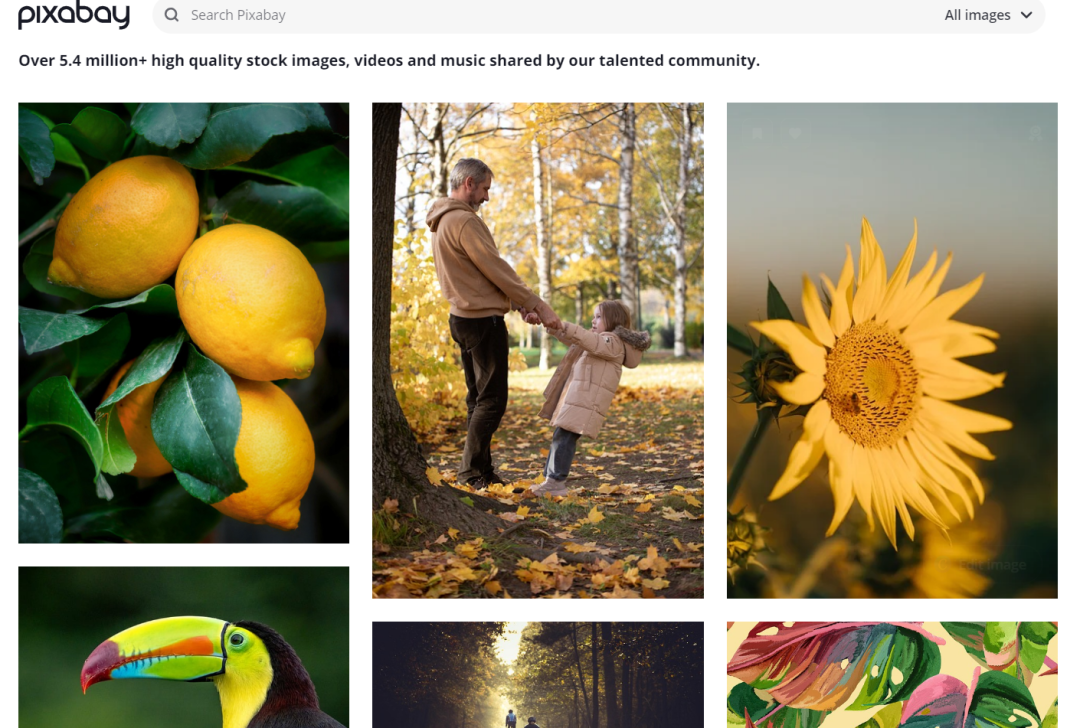The image size is (1080, 728).
Task: Open the colorful tropical leaves illustration
Action: pyautogui.click(x=892, y=675)
